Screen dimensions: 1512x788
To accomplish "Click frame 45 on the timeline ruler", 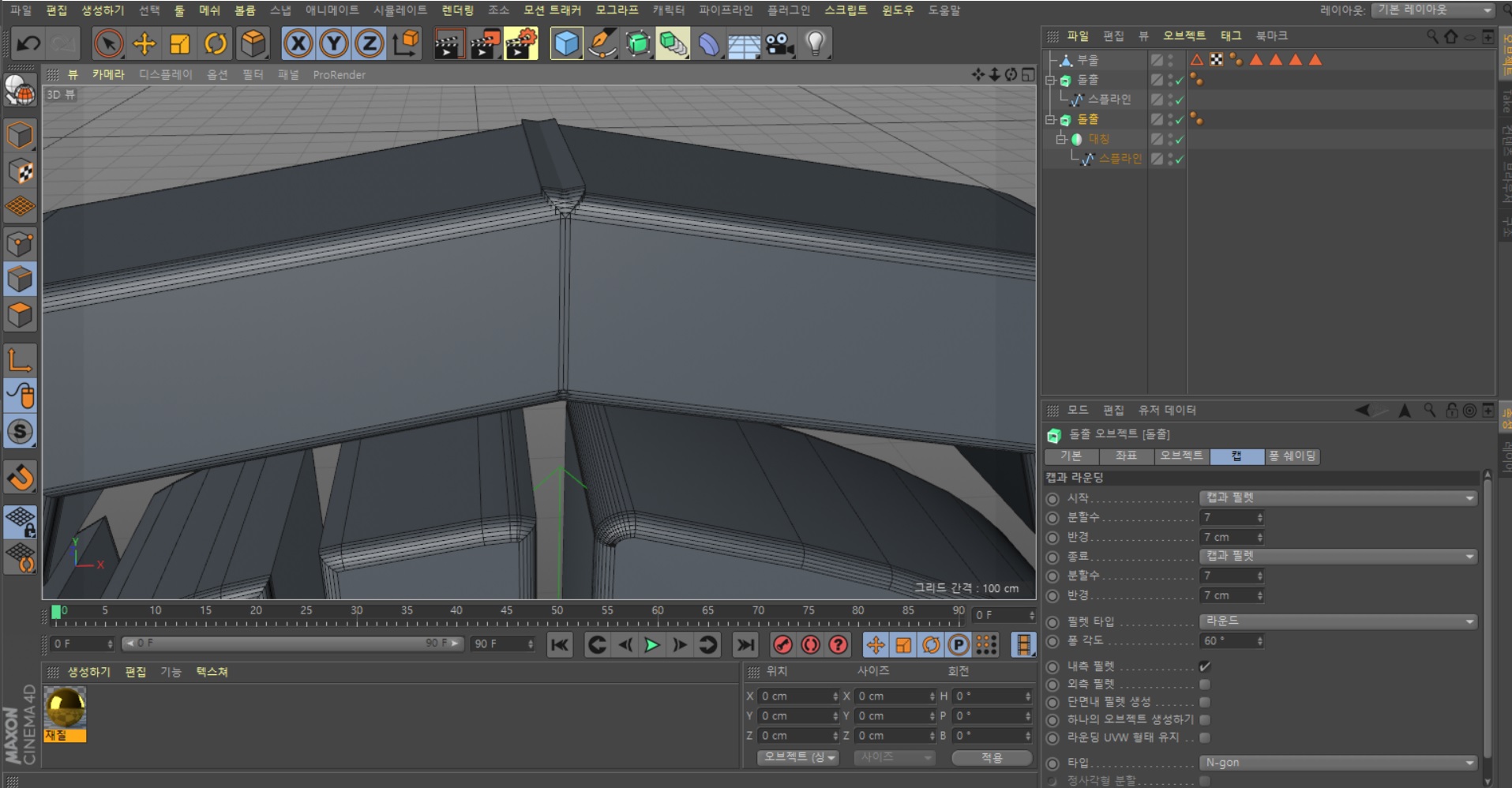I will click(507, 611).
